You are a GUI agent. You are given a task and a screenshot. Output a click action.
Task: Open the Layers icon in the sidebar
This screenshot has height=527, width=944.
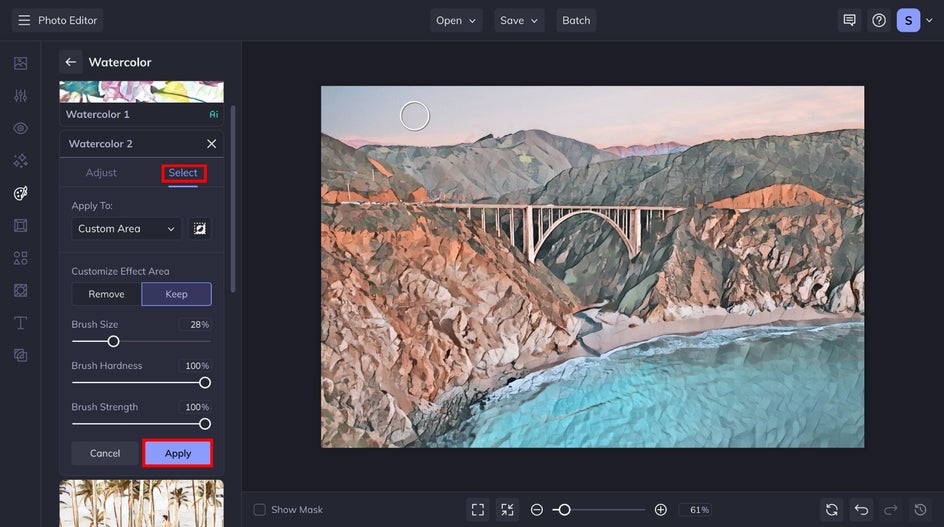[x=20, y=355]
